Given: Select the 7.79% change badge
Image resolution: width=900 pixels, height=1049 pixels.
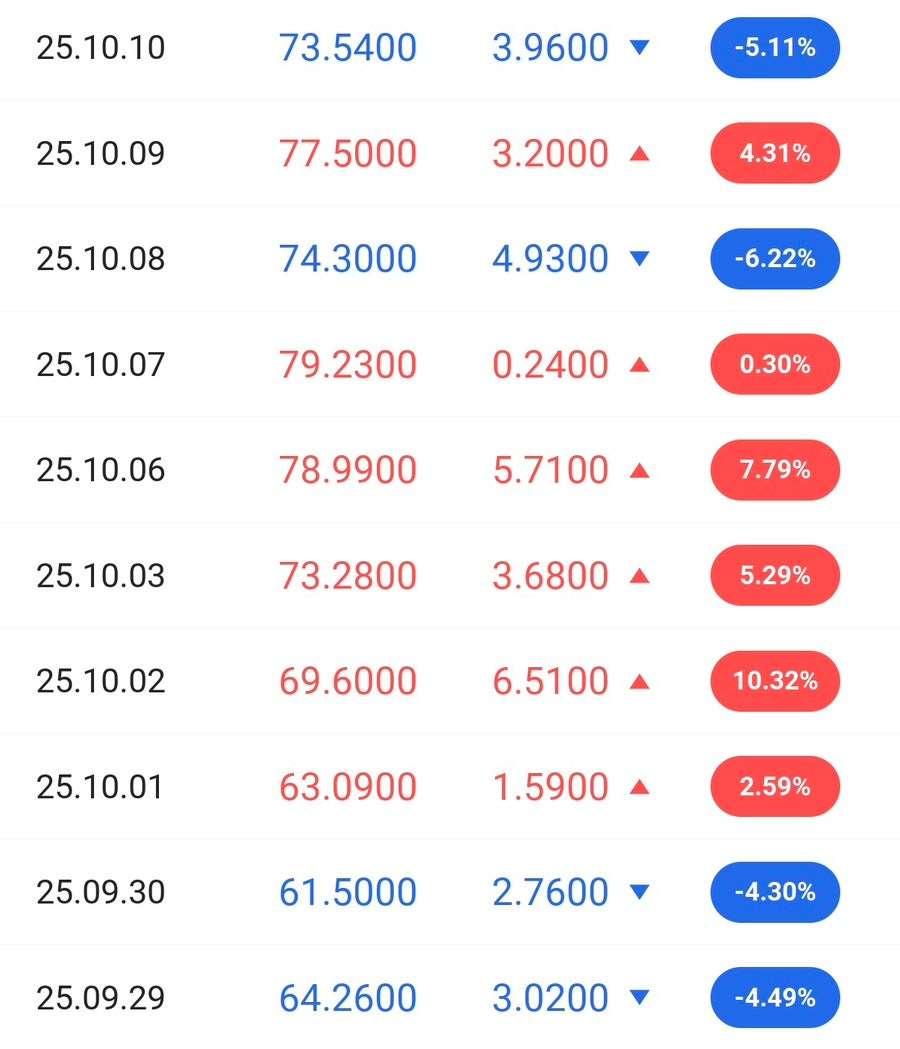Looking at the screenshot, I should click(x=775, y=470).
